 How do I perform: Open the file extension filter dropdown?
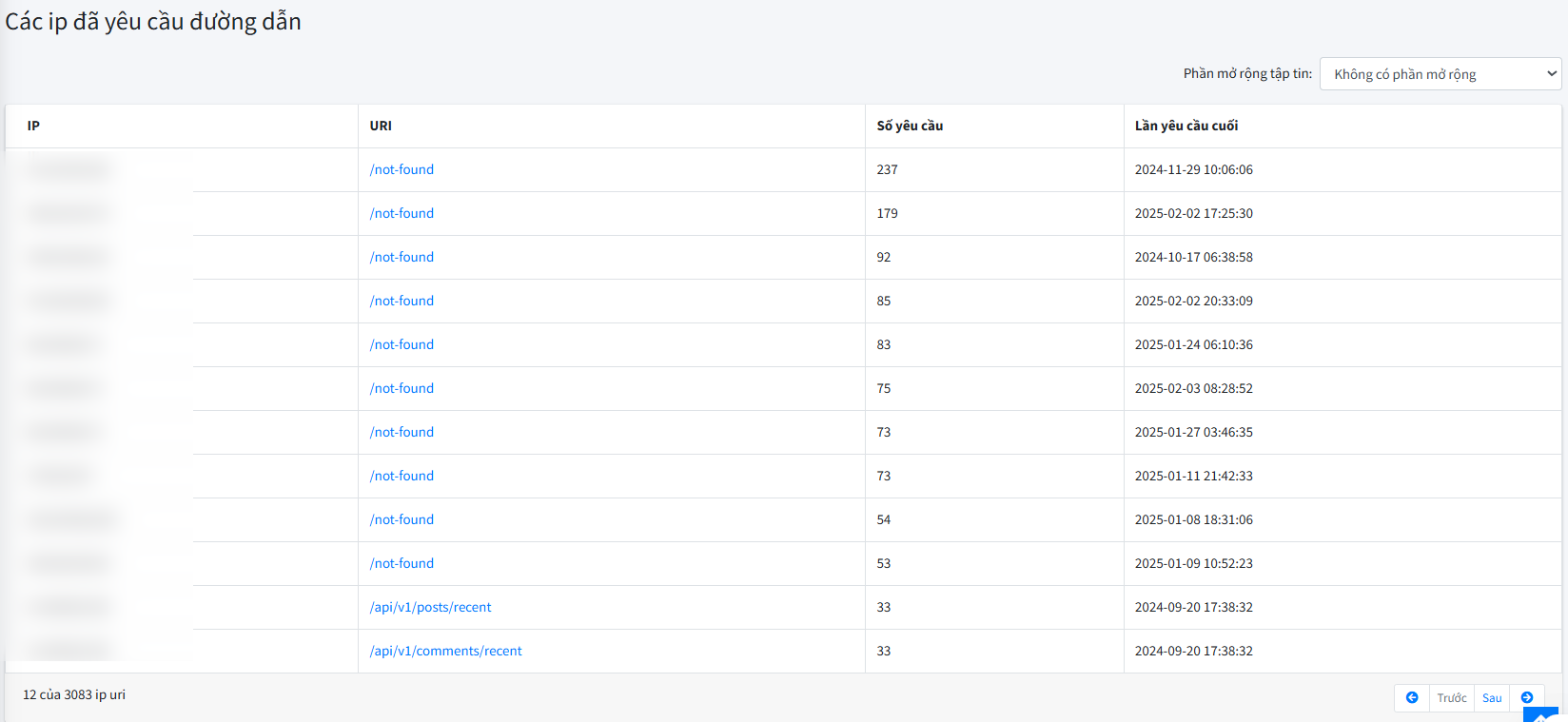tap(1440, 74)
